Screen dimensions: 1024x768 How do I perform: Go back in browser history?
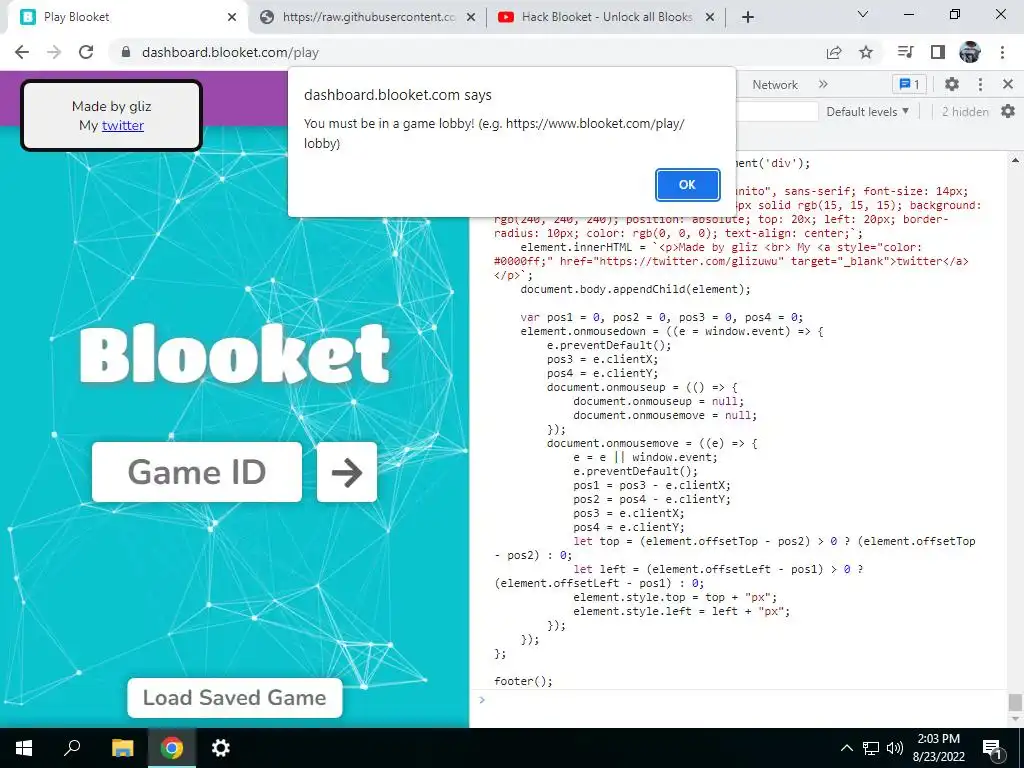click(x=22, y=52)
